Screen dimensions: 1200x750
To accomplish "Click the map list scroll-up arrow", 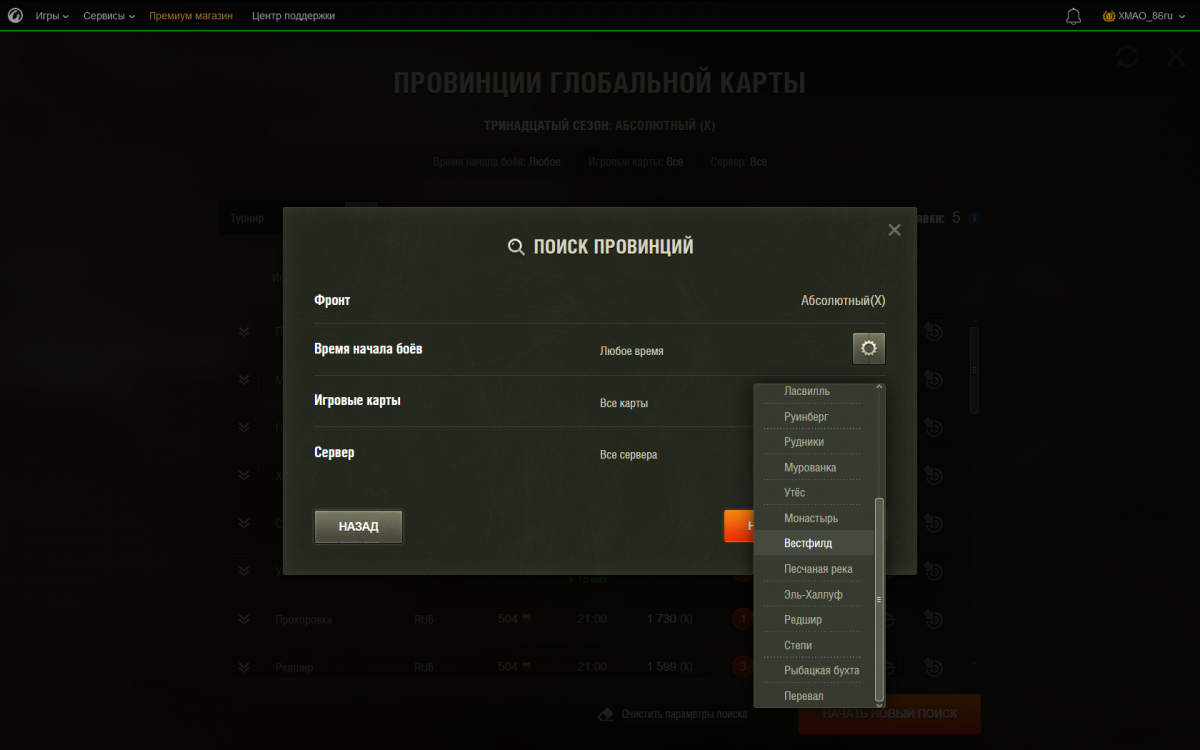I will 879,387.
